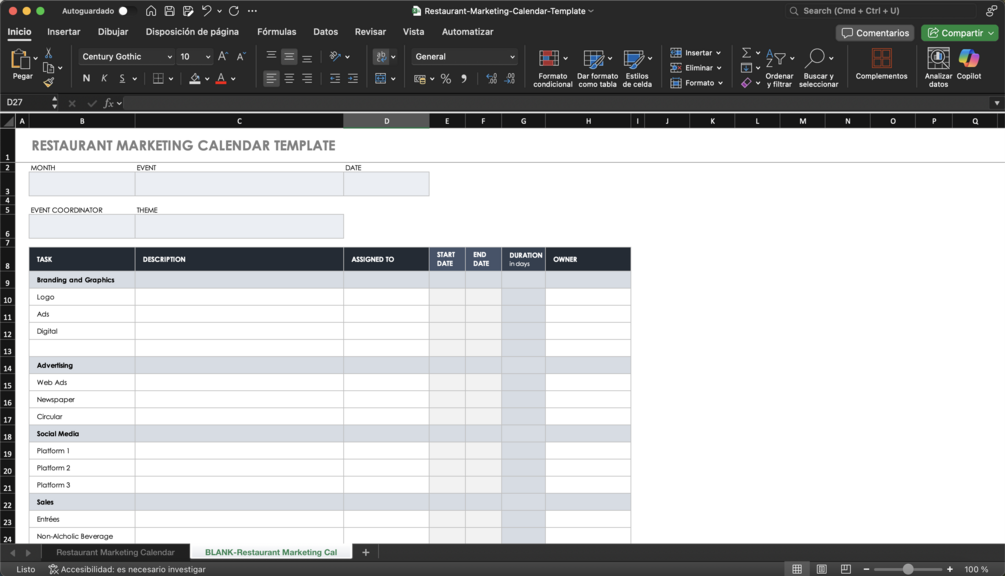Open the Fórmulas ribbon tab
This screenshot has height=576, width=1005.
[276, 31]
